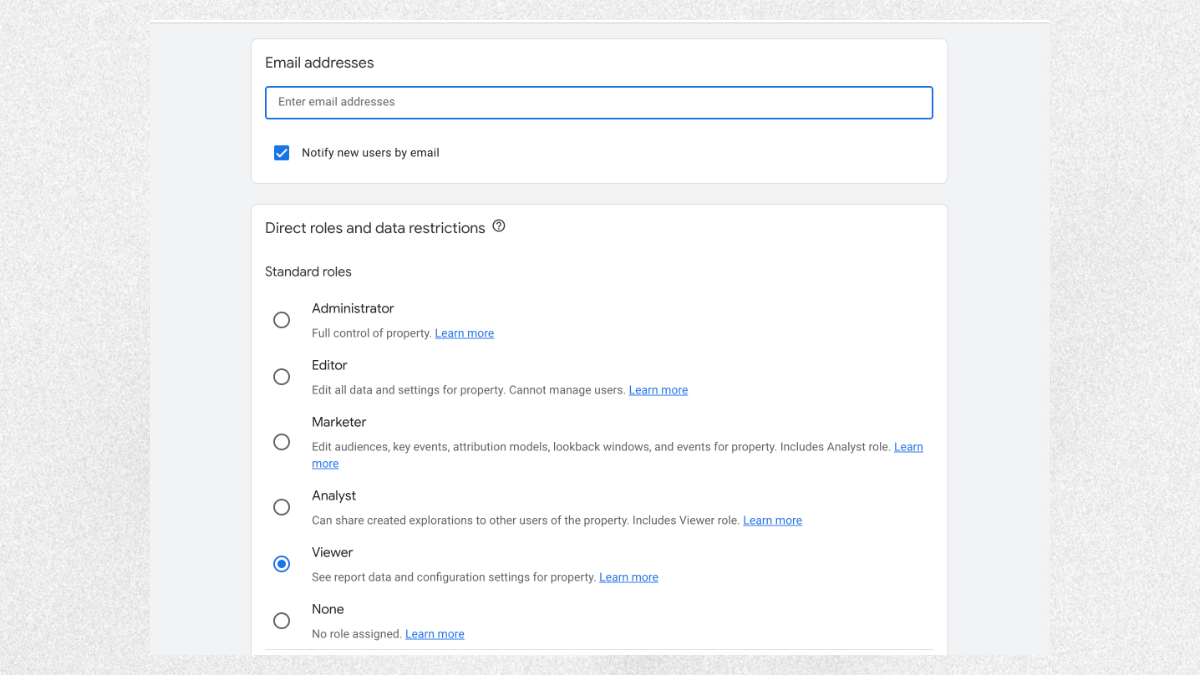Open Learn more link for Viewer
The width and height of the screenshot is (1200, 675).
click(x=628, y=577)
